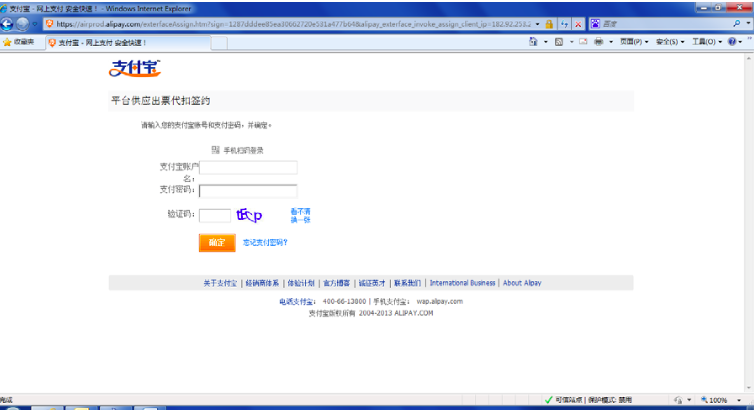Click the 电话支付宝 link
The width and height of the screenshot is (755, 411).
(296, 302)
